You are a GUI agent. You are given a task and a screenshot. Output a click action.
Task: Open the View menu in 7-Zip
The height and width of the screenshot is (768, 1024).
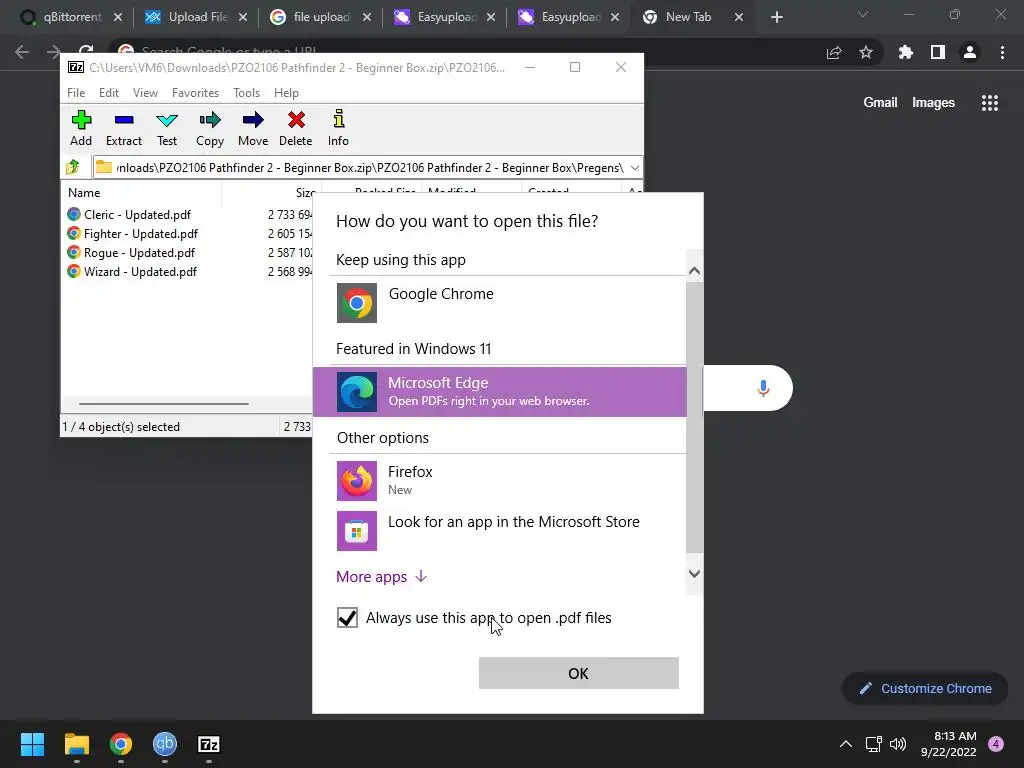coord(145,93)
